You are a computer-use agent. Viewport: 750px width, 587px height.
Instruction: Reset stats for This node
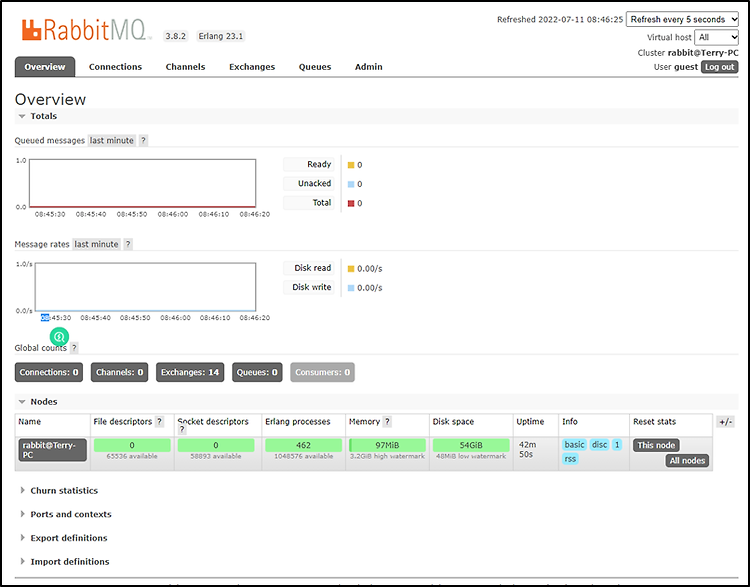click(x=656, y=445)
